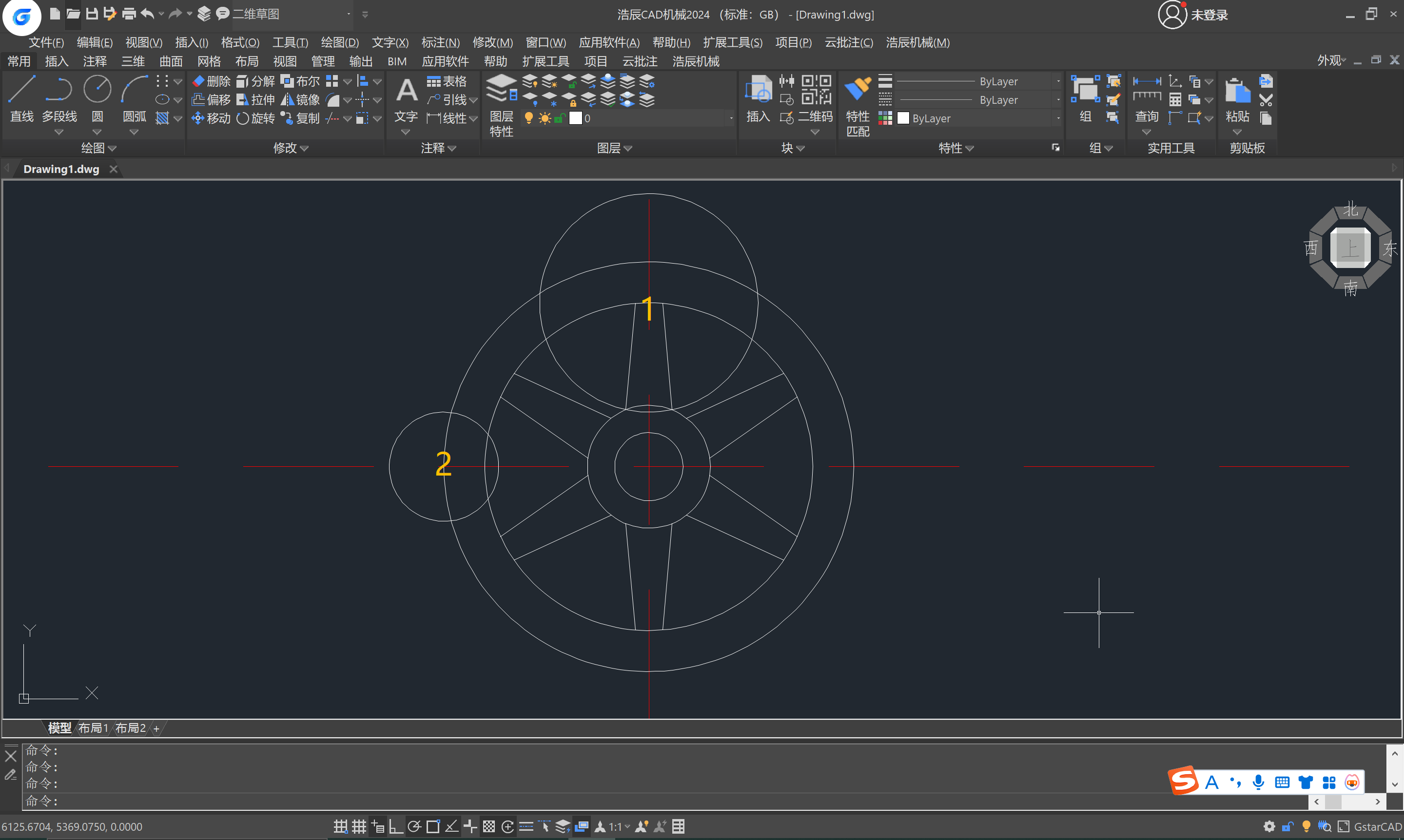Open the 二维草图 workspace dropdown
Screen dimensions: 1404x840
[x=348, y=14]
